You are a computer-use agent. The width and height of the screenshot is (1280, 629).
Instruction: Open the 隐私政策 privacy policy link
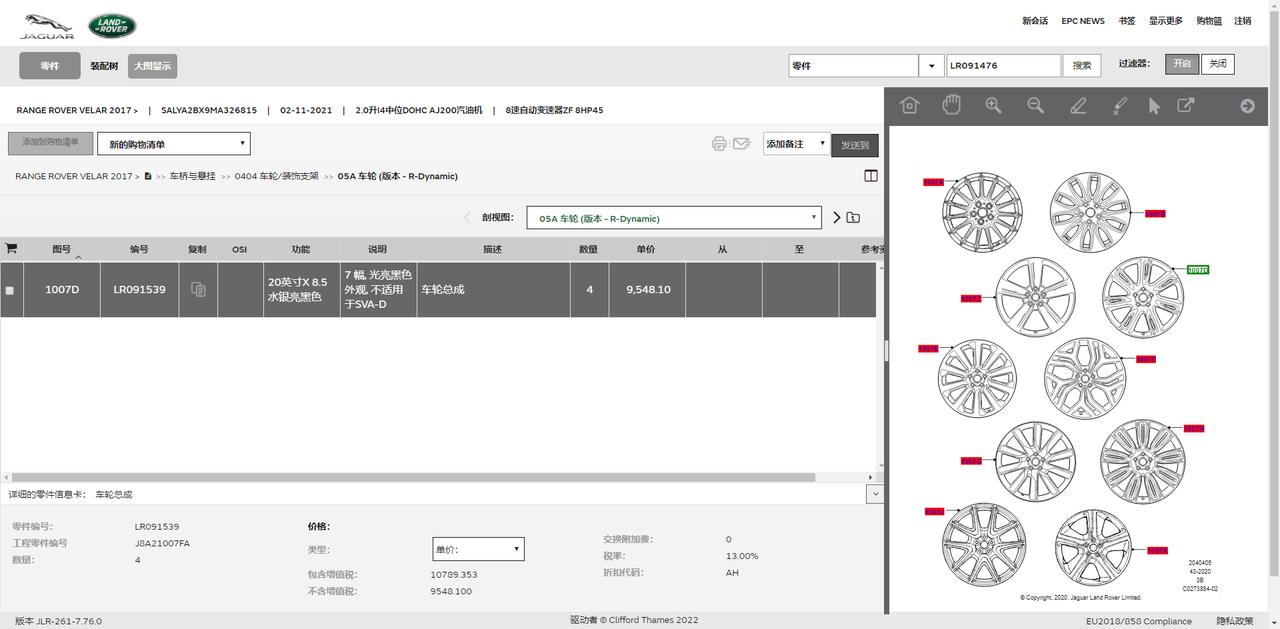coord(1236,621)
